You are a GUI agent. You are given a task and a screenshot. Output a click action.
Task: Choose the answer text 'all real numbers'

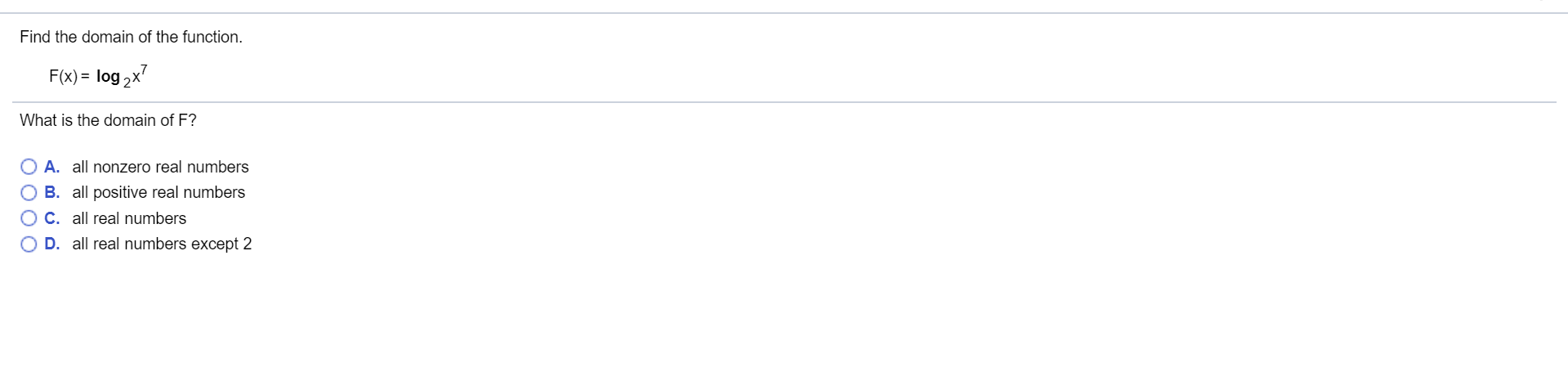129,218
